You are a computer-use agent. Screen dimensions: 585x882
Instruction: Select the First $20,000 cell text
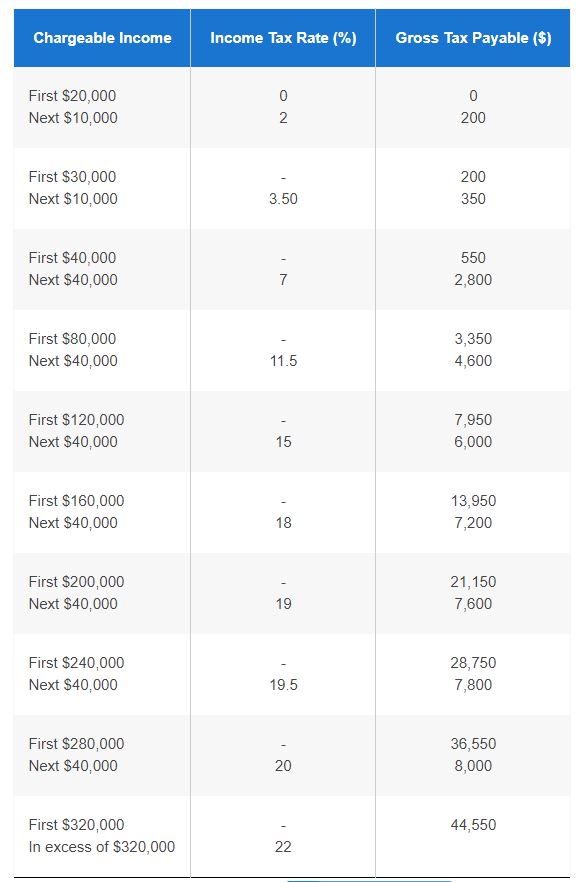[72, 96]
